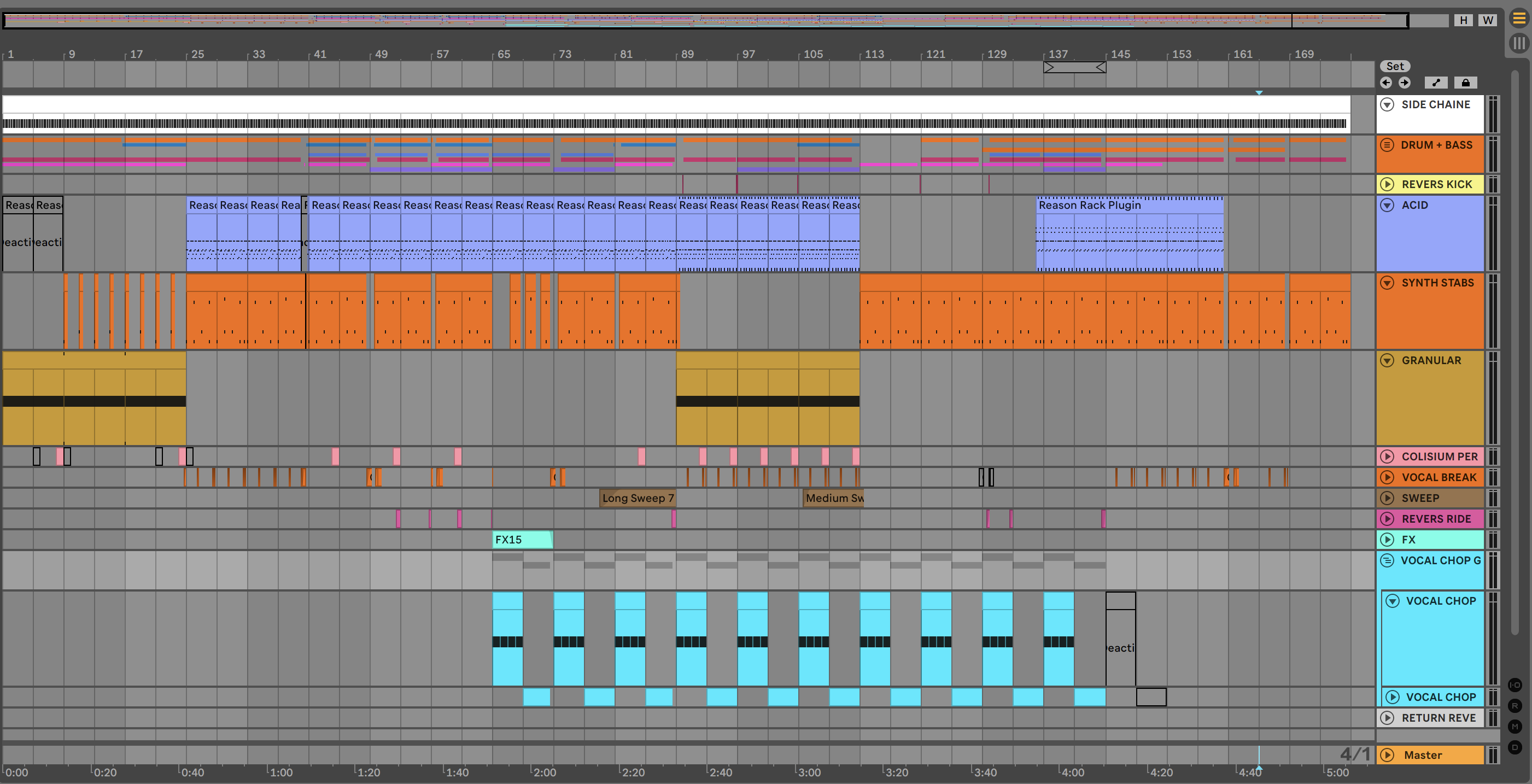Toggle the orange browser view icon
1532x784 pixels.
point(1519,18)
